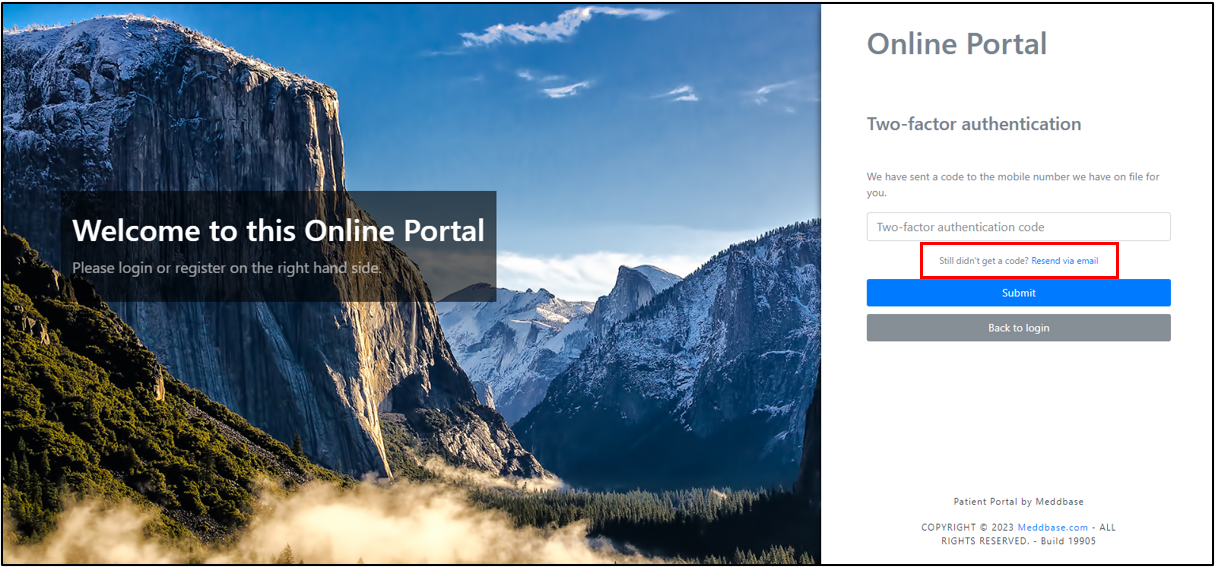Open the Meddbase.com link in footer

[x=1052, y=527]
